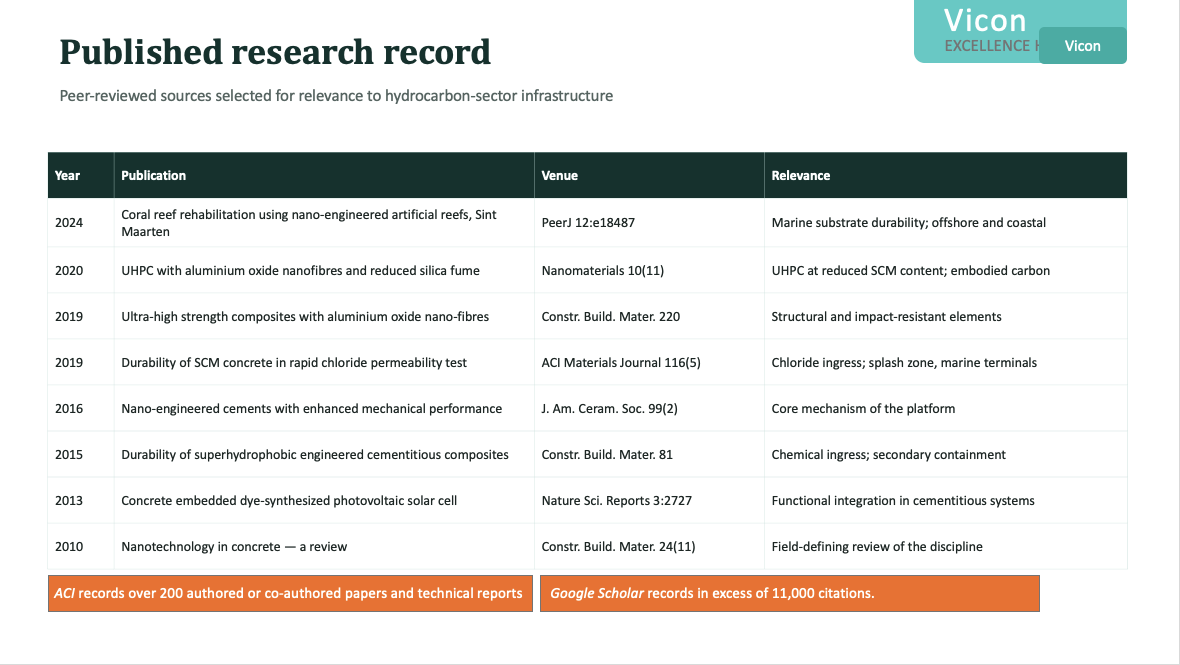
Task: Select the year cell '2010'
Action: coord(81,546)
